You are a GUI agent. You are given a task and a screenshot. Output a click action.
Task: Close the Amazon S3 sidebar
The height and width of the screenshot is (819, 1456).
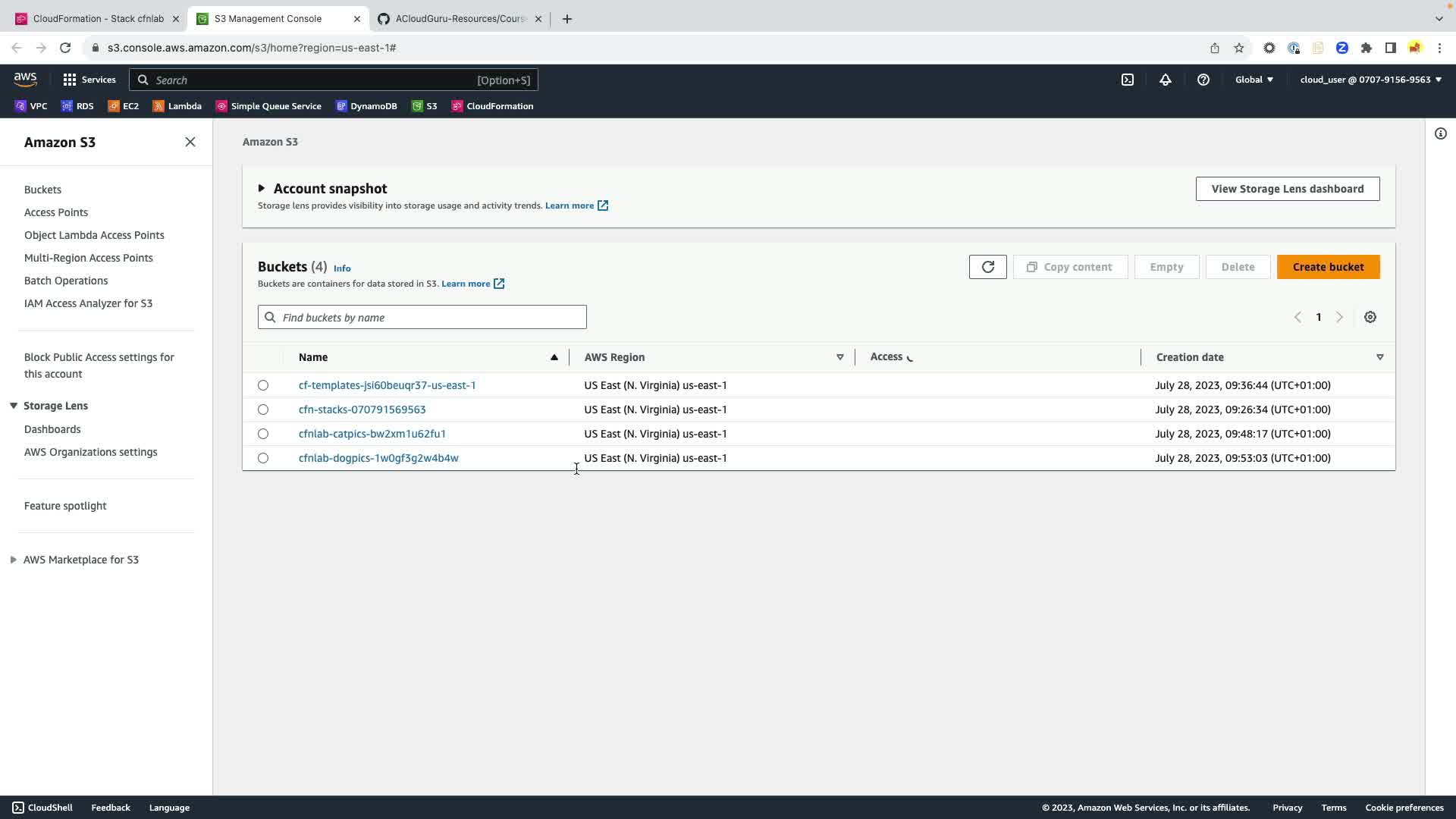[x=190, y=143]
